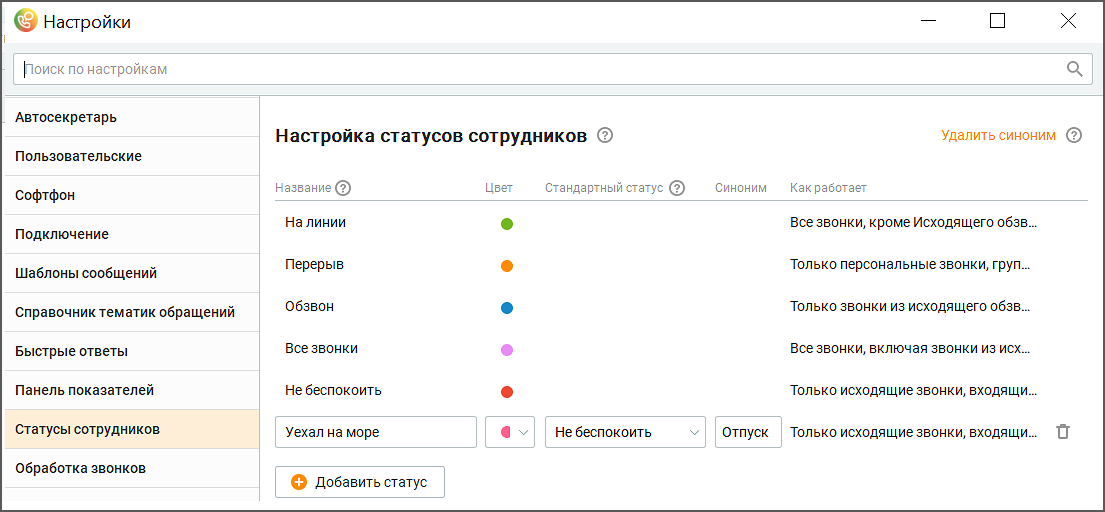Click the Уехал на море name field
Screen dimensions: 1105x512
click(376, 432)
